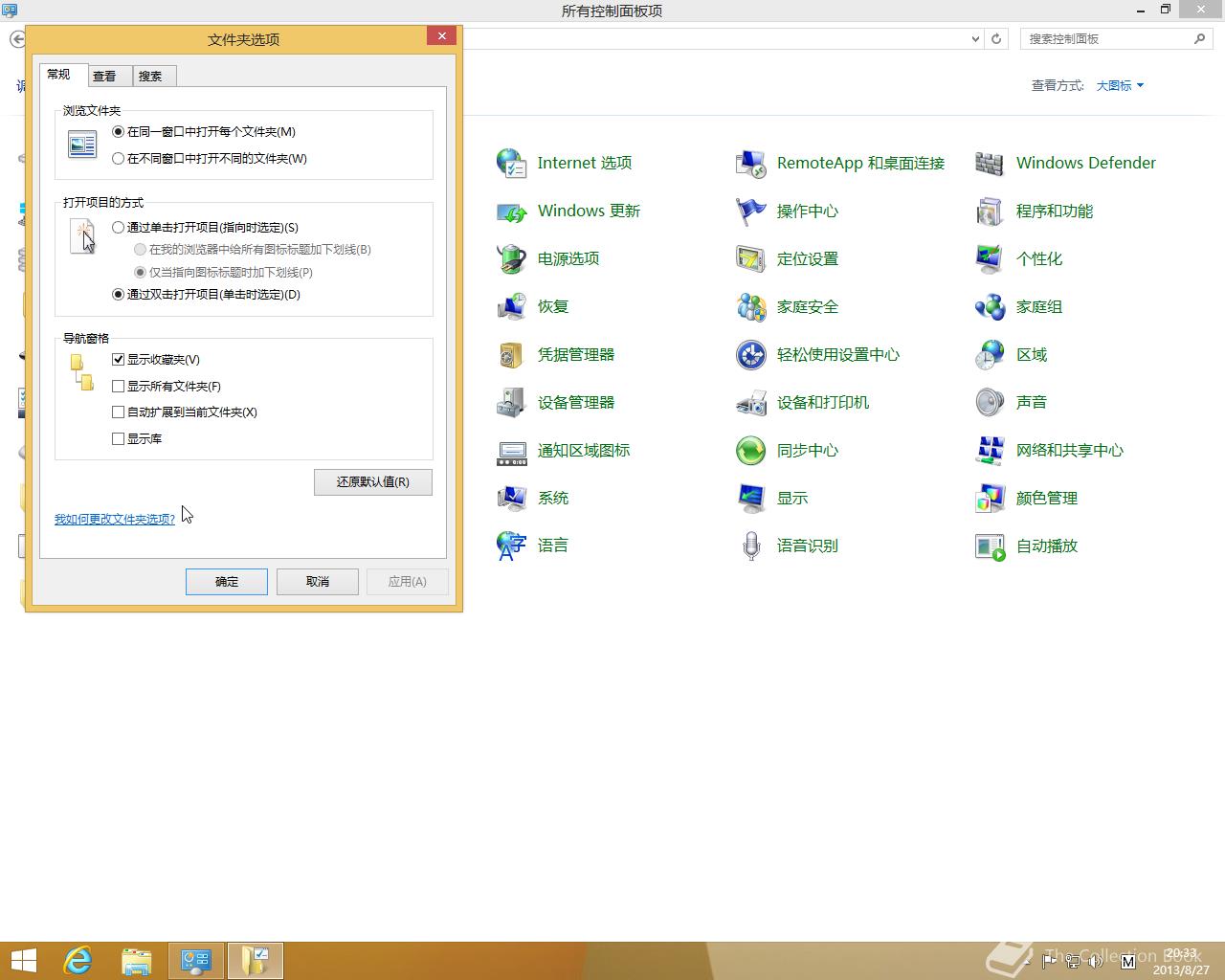
Task: Open Windows 更新 icon
Action: (511, 211)
